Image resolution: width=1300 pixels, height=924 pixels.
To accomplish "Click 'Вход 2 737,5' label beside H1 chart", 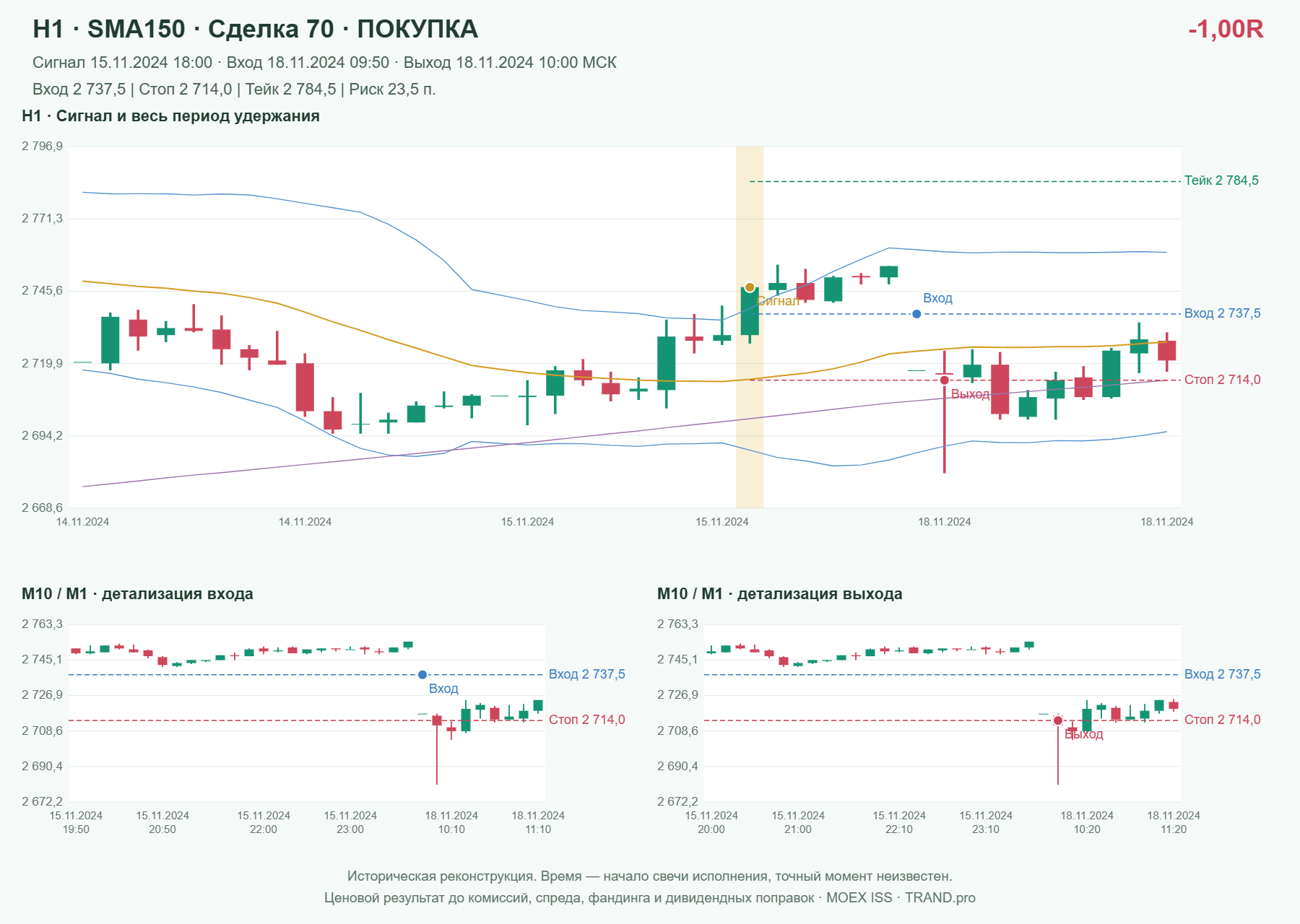I will coord(1223,313).
